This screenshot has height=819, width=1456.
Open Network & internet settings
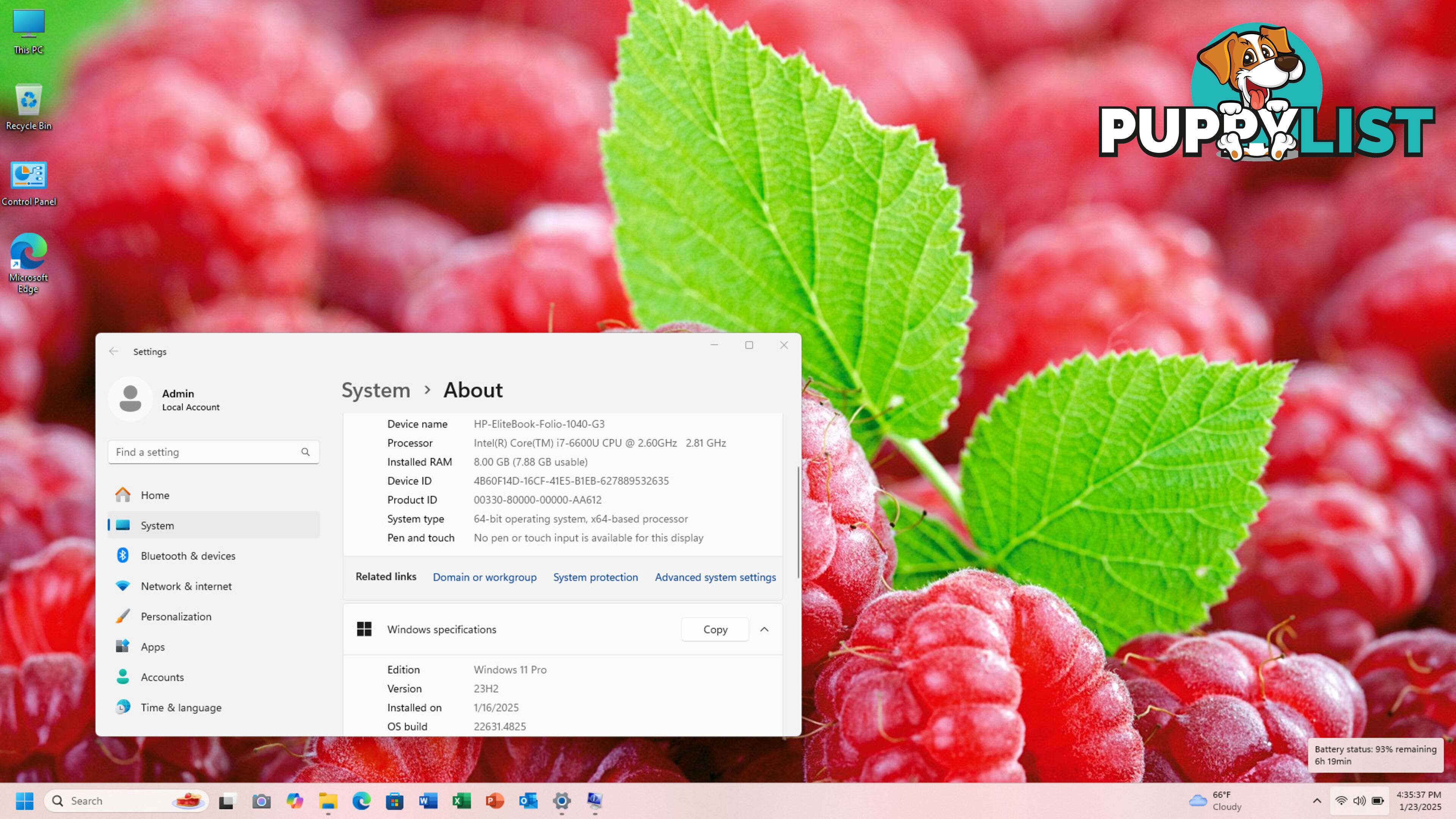tap(213, 585)
